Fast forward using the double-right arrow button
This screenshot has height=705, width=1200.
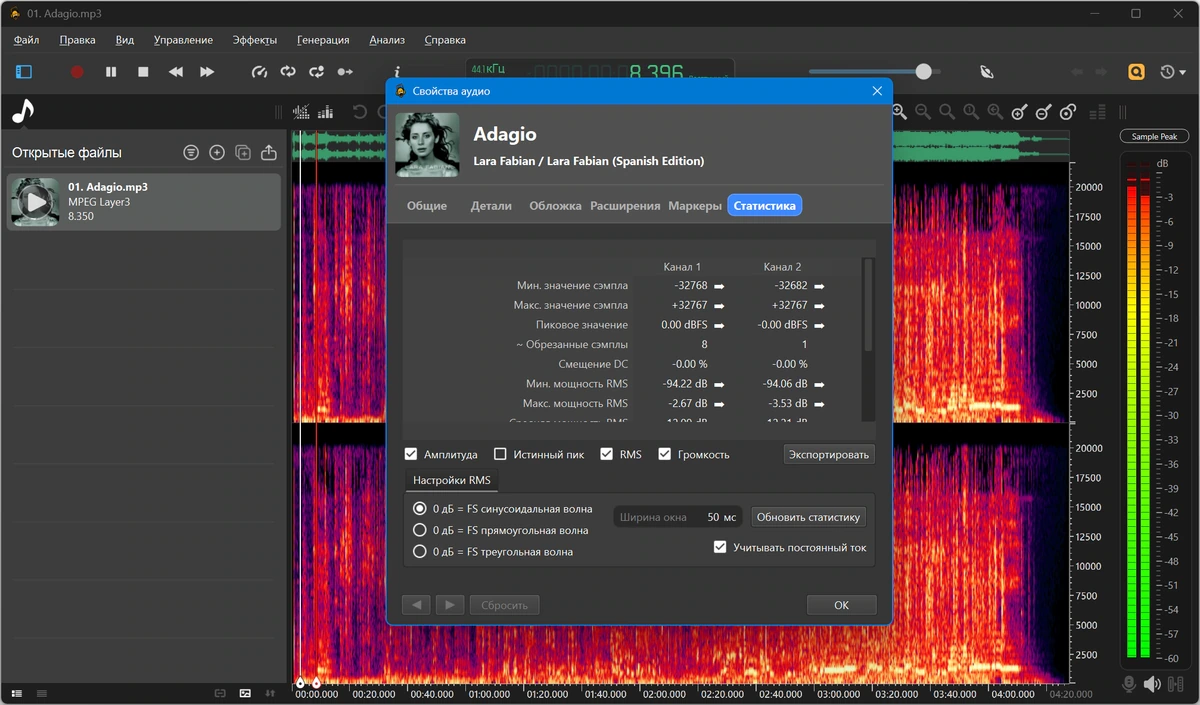(x=207, y=72)
